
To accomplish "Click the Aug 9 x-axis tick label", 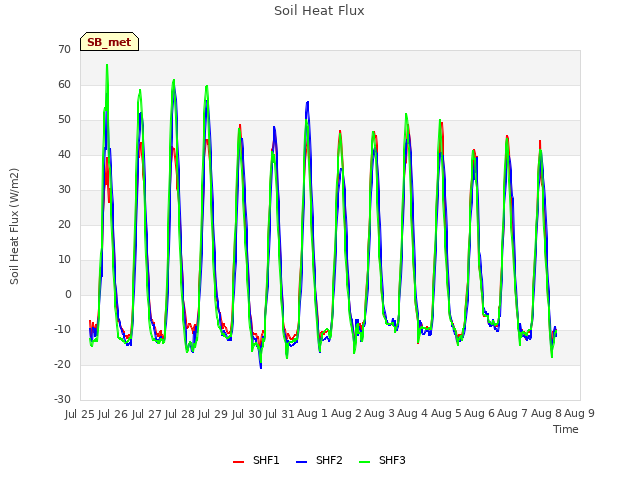I will 579,413.
